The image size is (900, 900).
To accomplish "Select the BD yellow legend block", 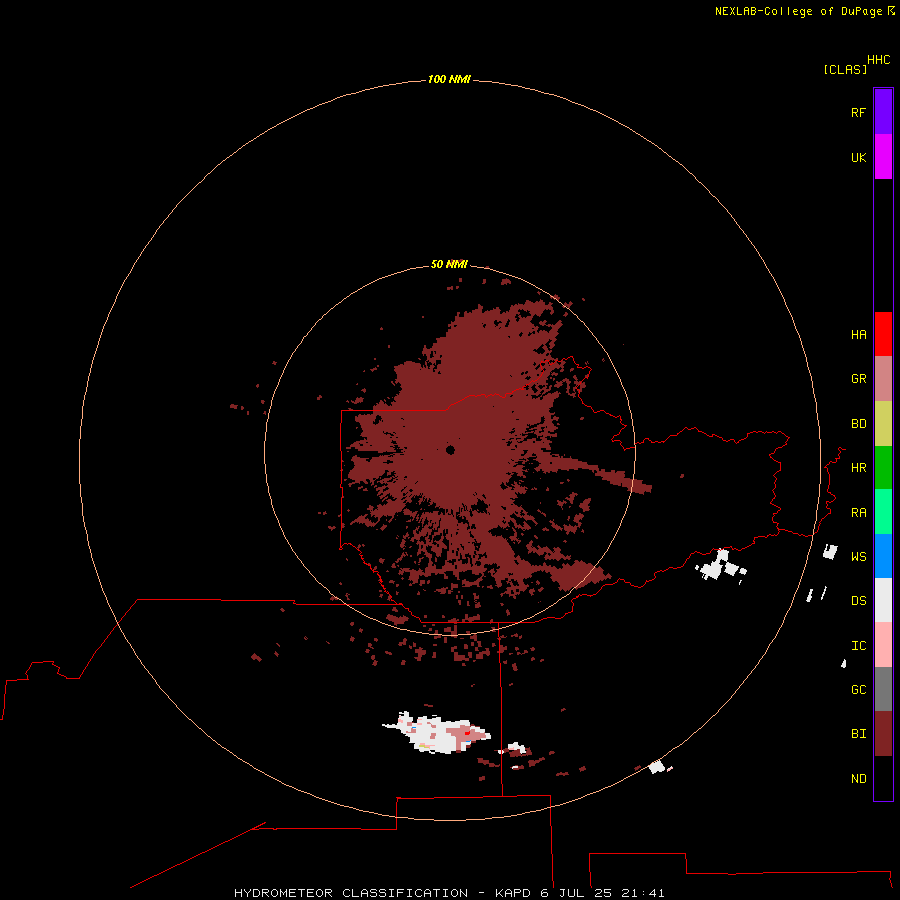I will pyautogui.click(x=883, y=423).
